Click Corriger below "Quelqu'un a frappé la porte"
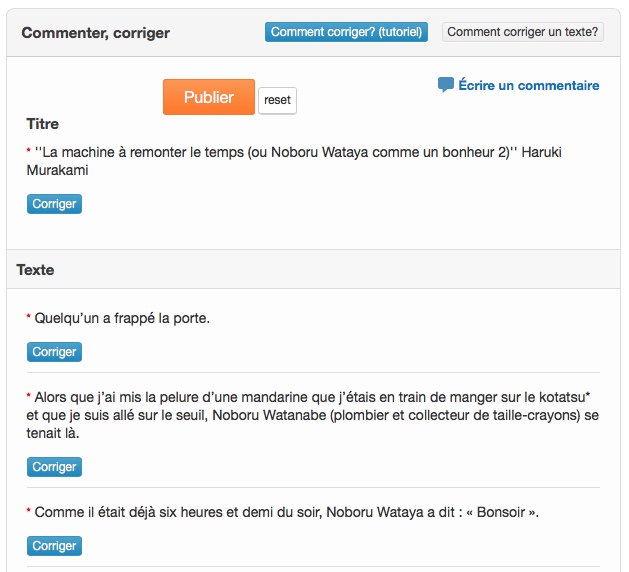 [54, 352]
